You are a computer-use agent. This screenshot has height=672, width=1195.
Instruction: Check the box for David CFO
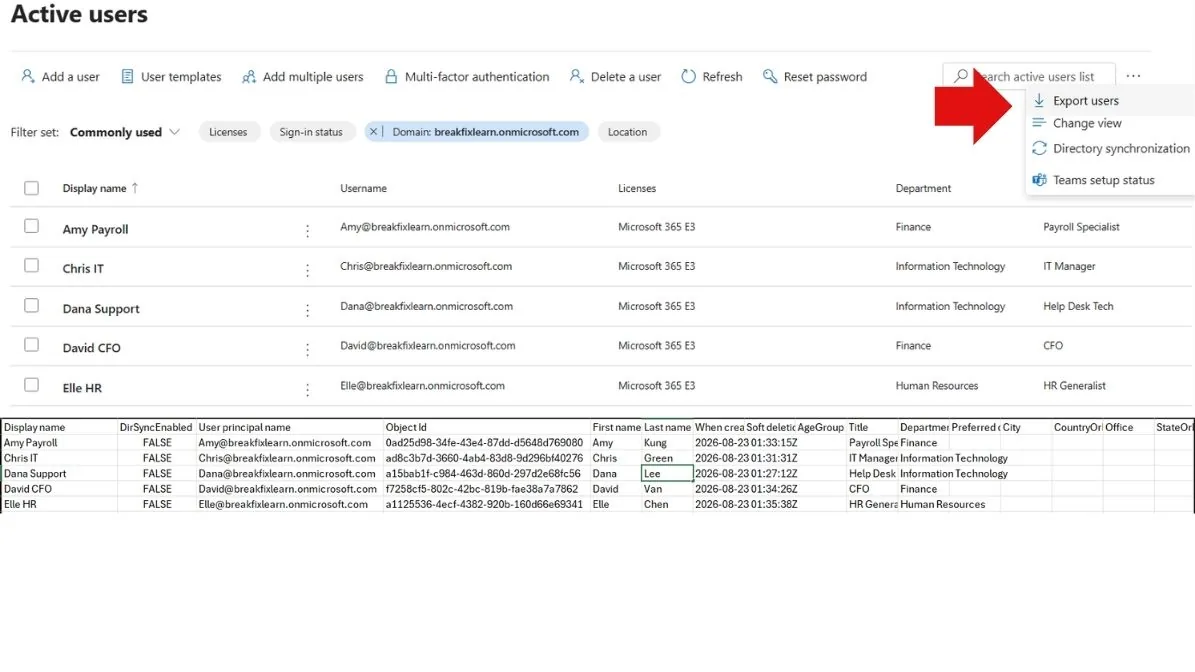31,345
